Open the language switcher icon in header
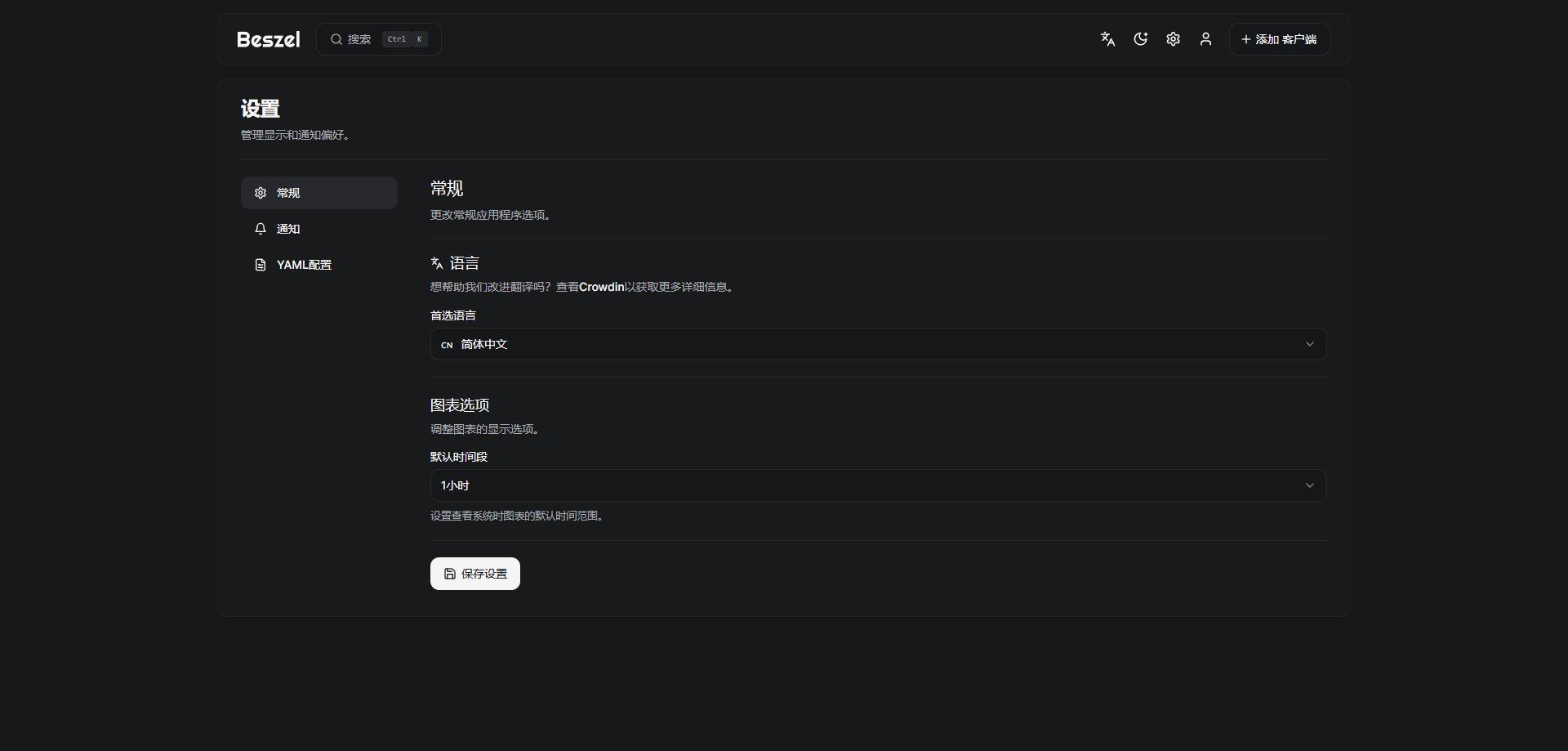 1107,39
